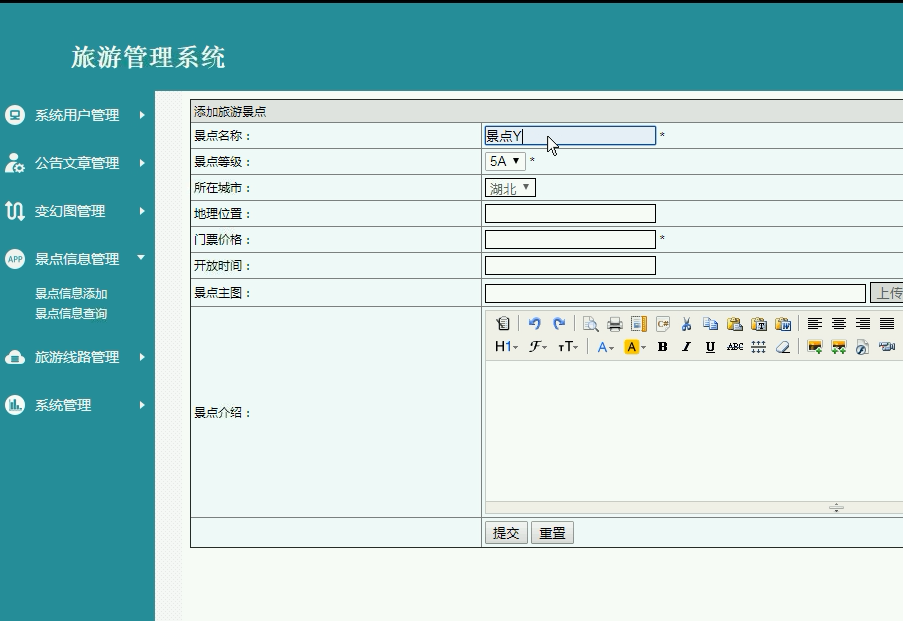Click inside the 景点介绍 editor text area
Screen dimensions: 903x621
point(694,431)
